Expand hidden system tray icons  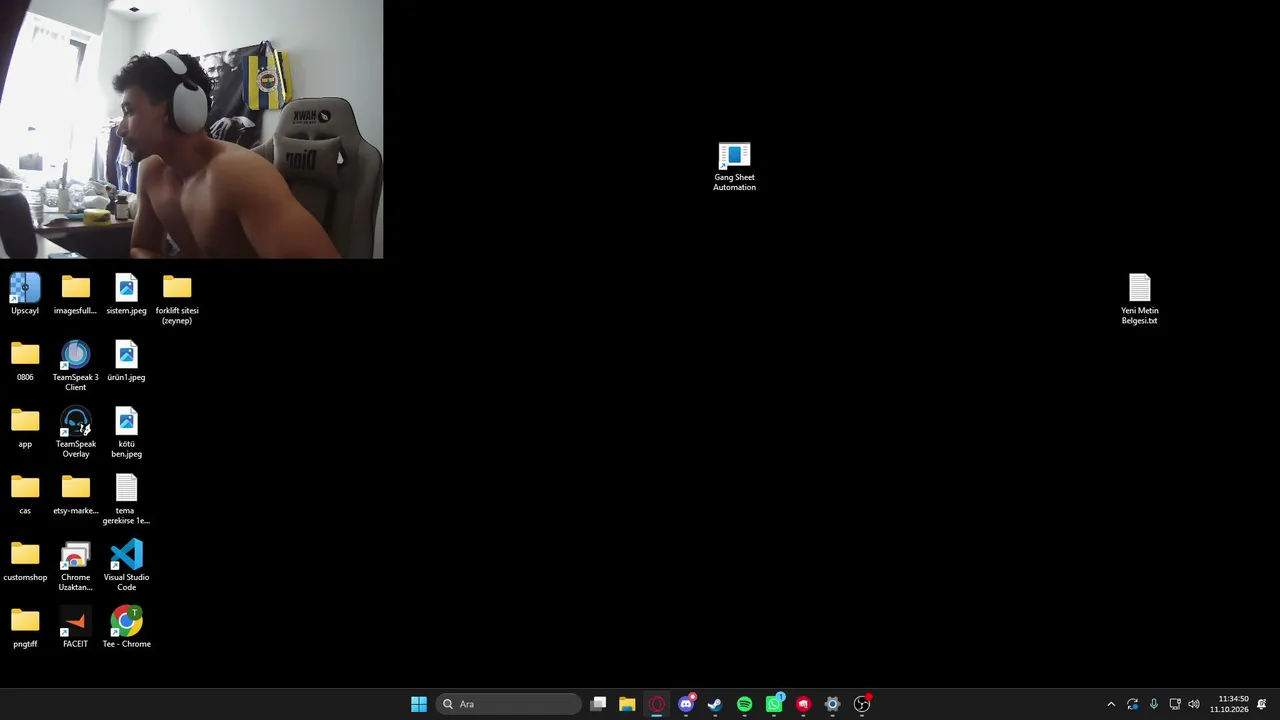pyautogui.click(x=1110, y=704)
